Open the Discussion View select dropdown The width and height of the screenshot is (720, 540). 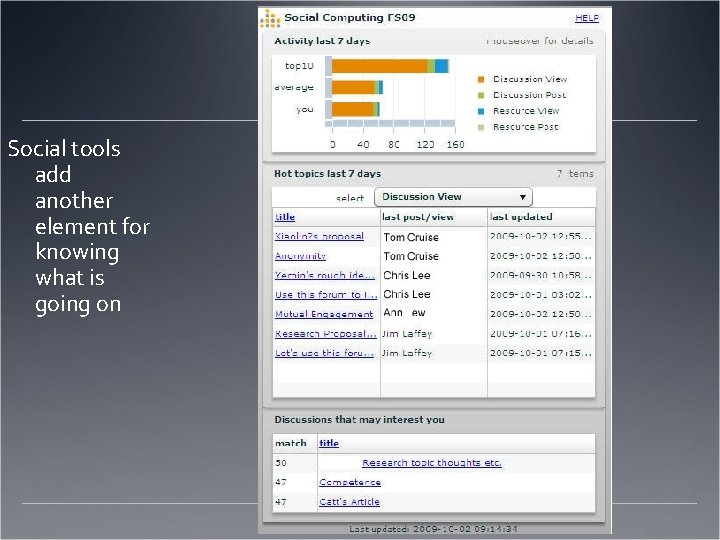click(x=453, y=197)
